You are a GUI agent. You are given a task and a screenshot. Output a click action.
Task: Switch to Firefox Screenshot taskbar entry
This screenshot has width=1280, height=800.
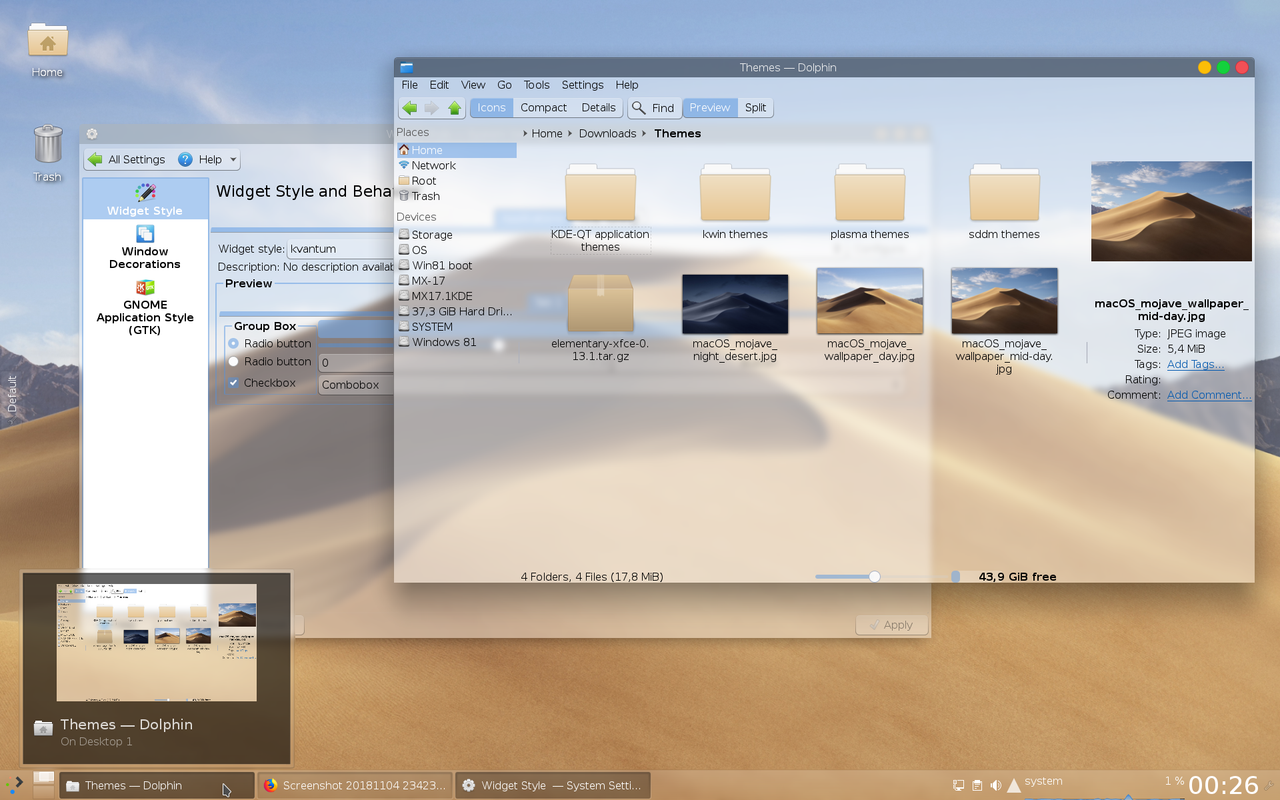pos(355,786)
